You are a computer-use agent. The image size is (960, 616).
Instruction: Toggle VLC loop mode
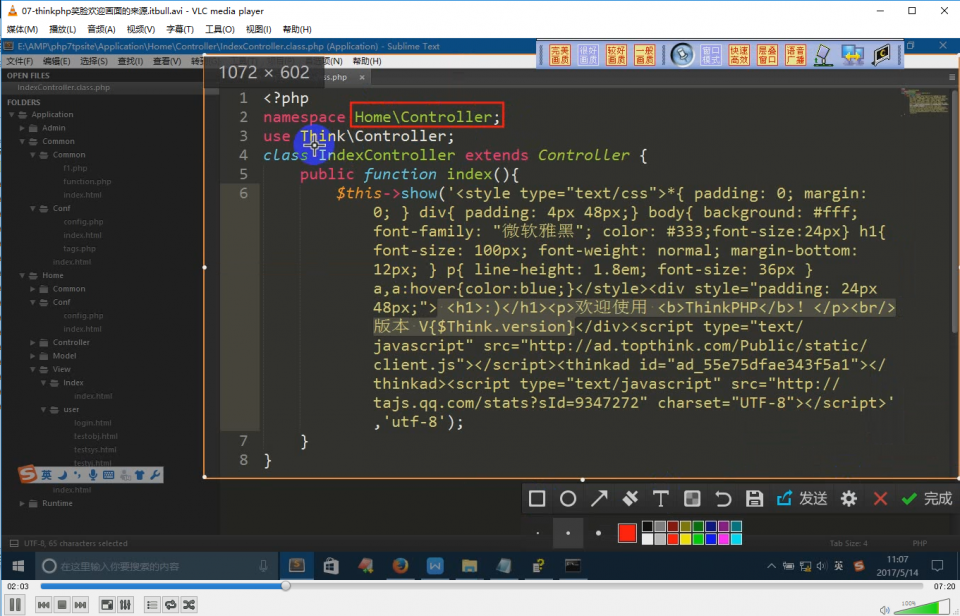170,605
